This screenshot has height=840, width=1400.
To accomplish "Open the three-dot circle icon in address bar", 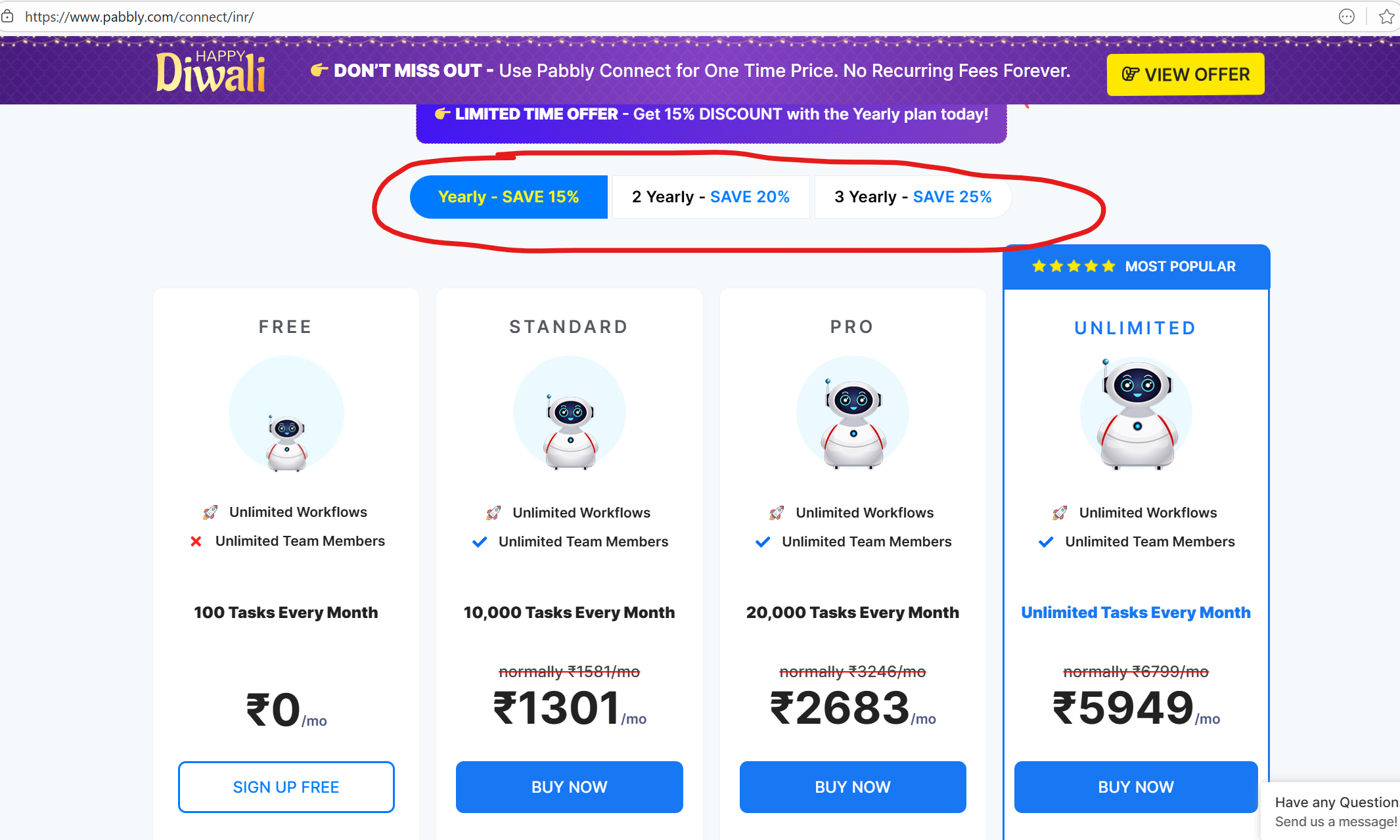I will [1346, 16].
